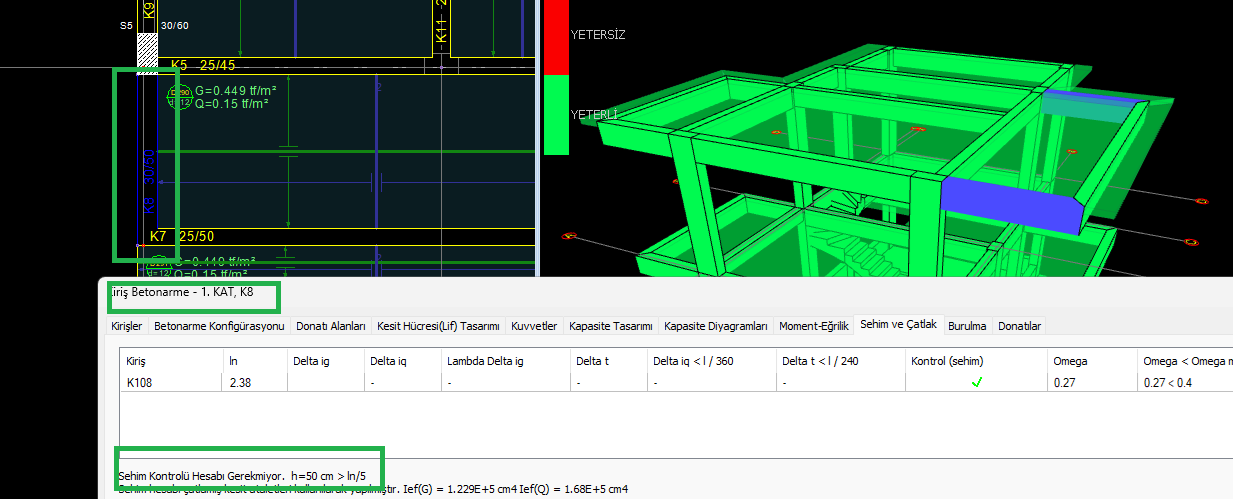This screenshot has width=1233, height=499.
Task: Switch to Betonarme Konfigürasyonu tab
Action: click(x=219, y=326)
